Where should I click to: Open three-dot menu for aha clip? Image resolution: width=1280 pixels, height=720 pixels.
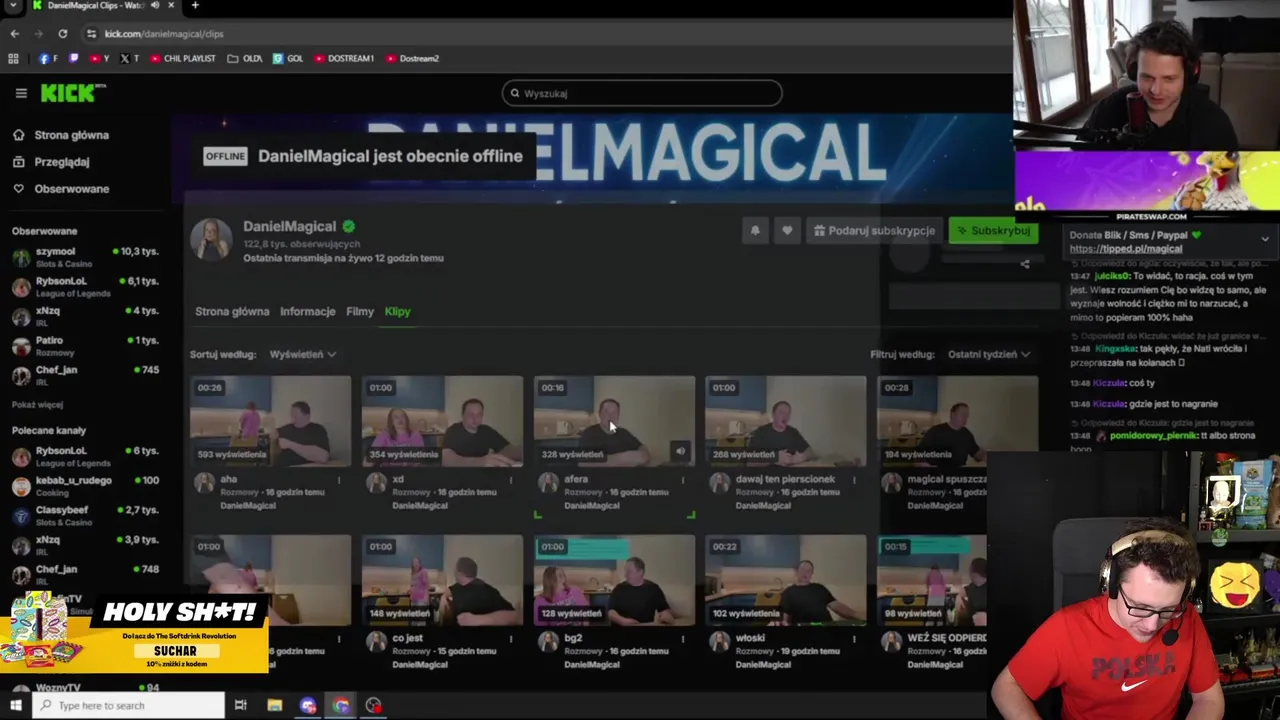[339, 480]
